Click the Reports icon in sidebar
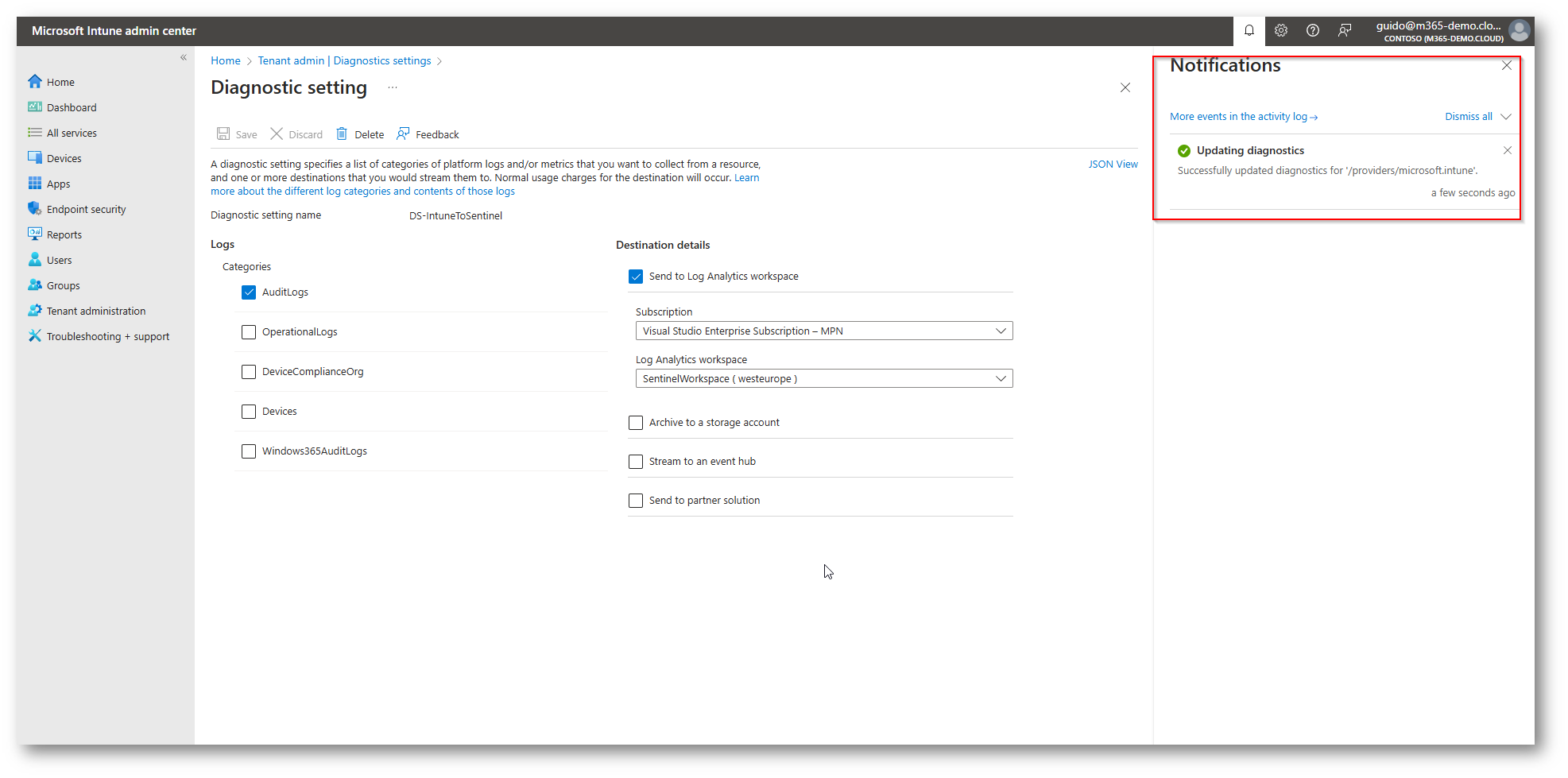Viewport: 1568px width, 778px height. coord(35,234)
